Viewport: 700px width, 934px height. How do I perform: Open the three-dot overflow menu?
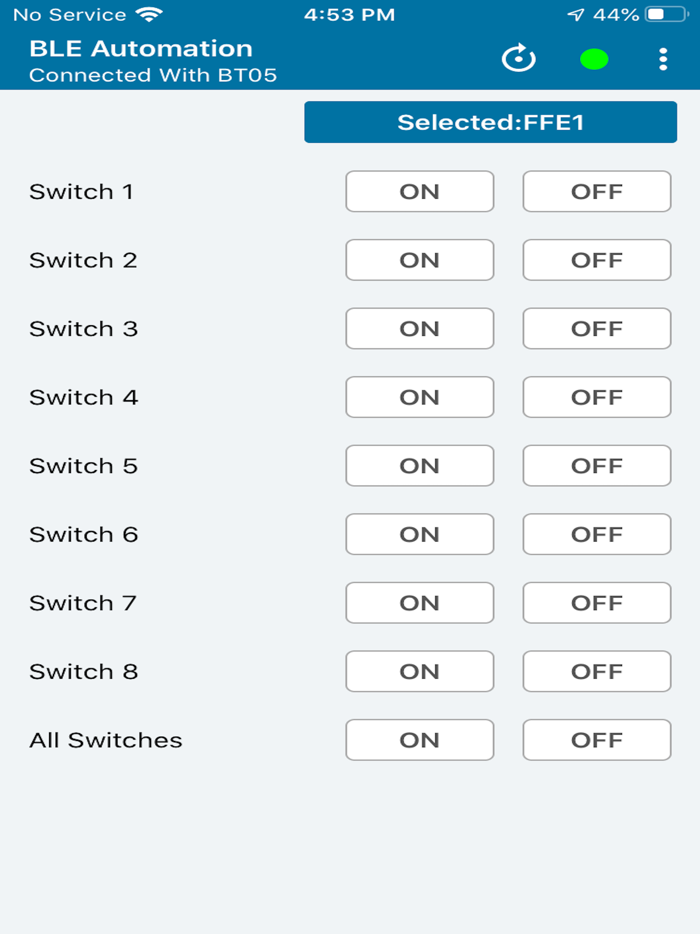click(663, 59)
